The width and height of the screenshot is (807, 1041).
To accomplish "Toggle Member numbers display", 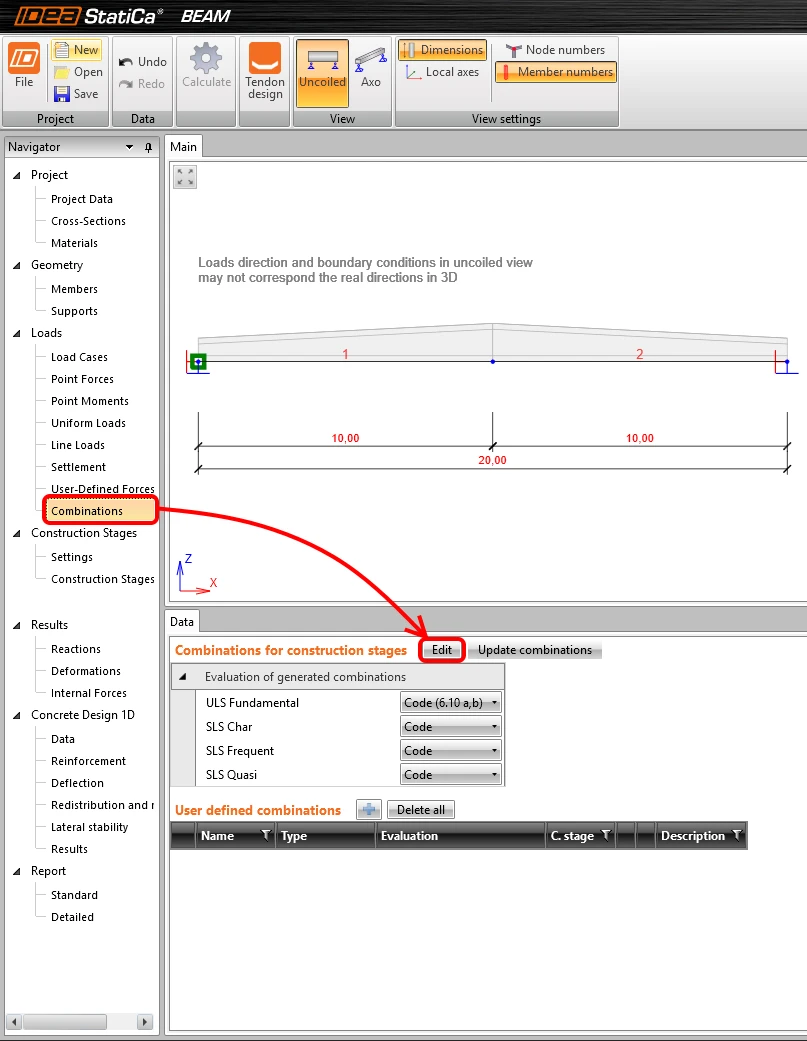I will click(x=556, y=72).
